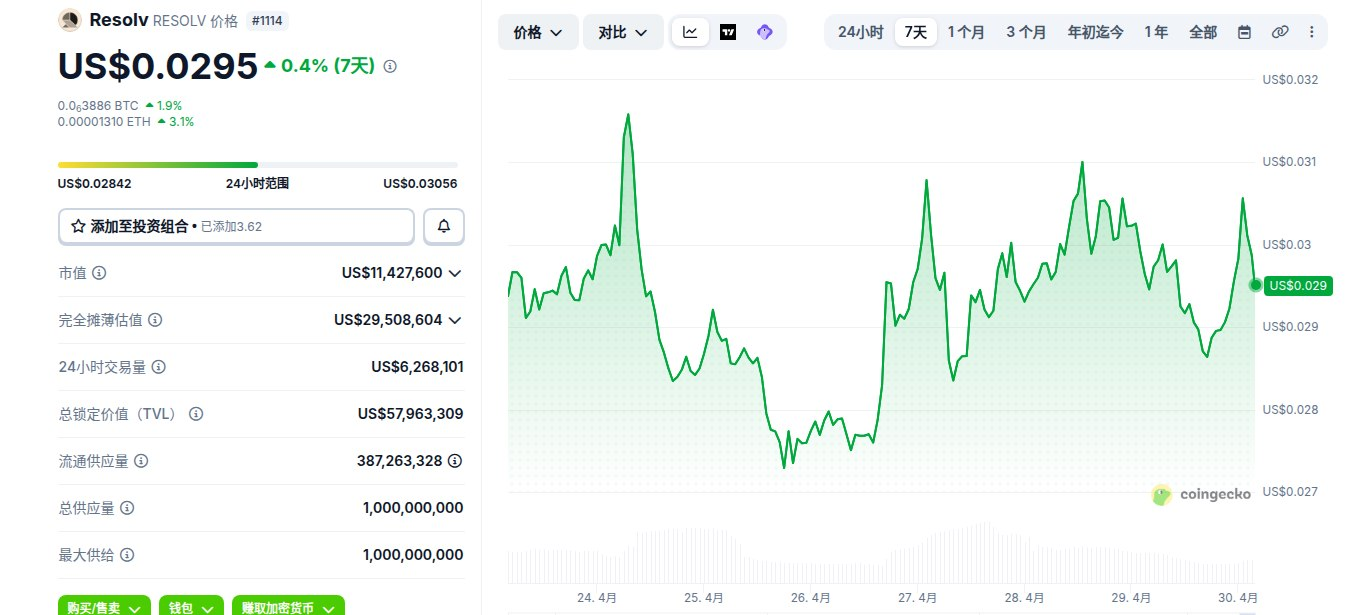Expand market cap value US$11,427,600

pos(455,273)
